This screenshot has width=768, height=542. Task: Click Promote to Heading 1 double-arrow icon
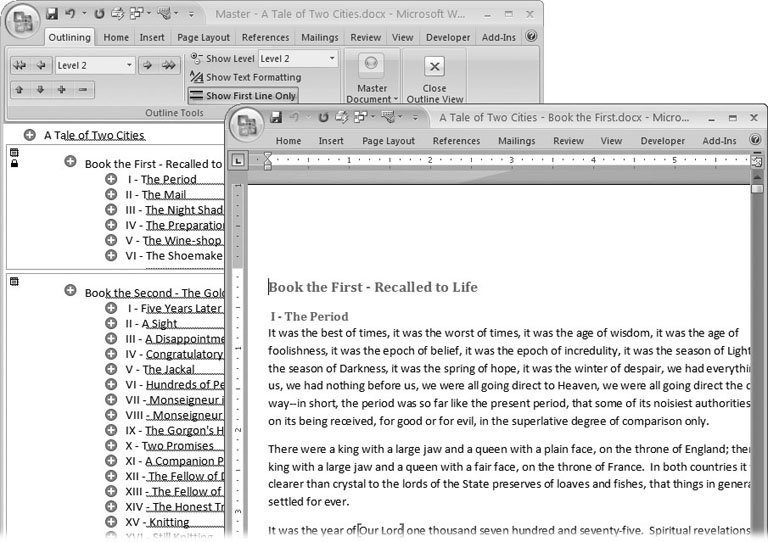(20, 66)
